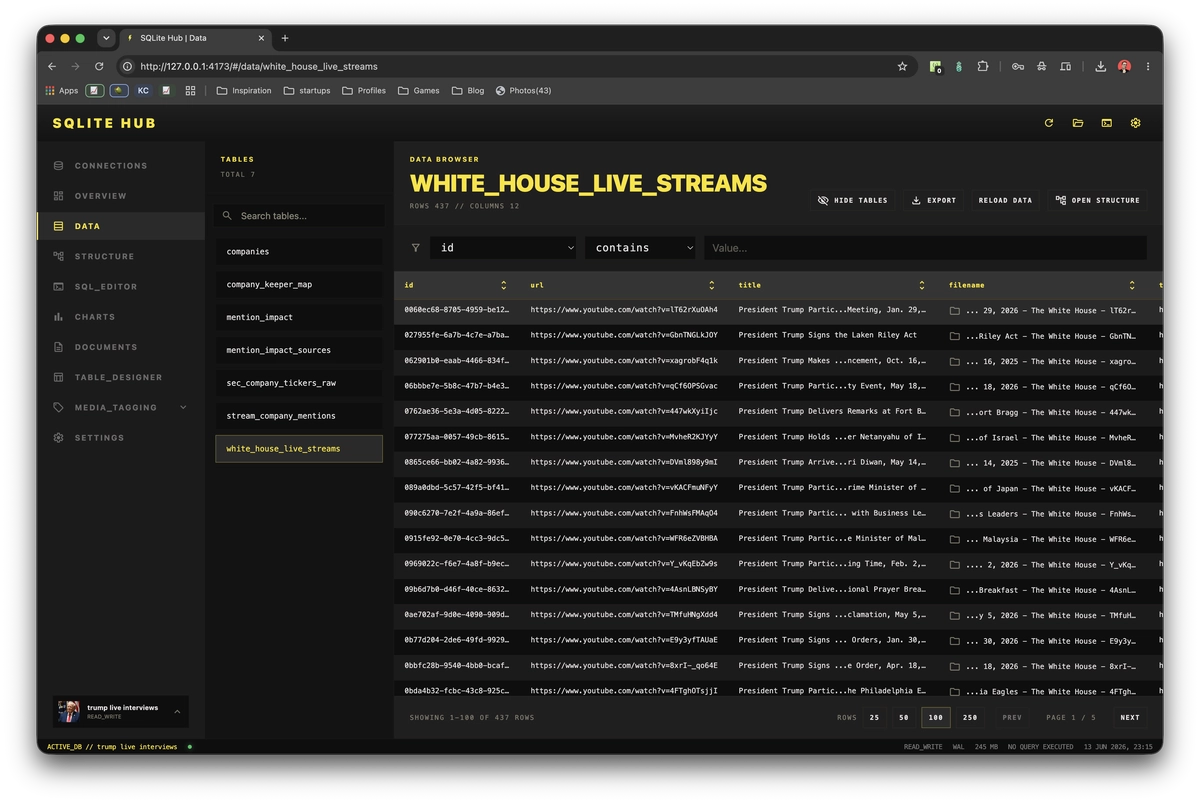This screenshot has height=803, width=1200.
Task: Bookmark this page with the star icon
Action: pos(902,66)
